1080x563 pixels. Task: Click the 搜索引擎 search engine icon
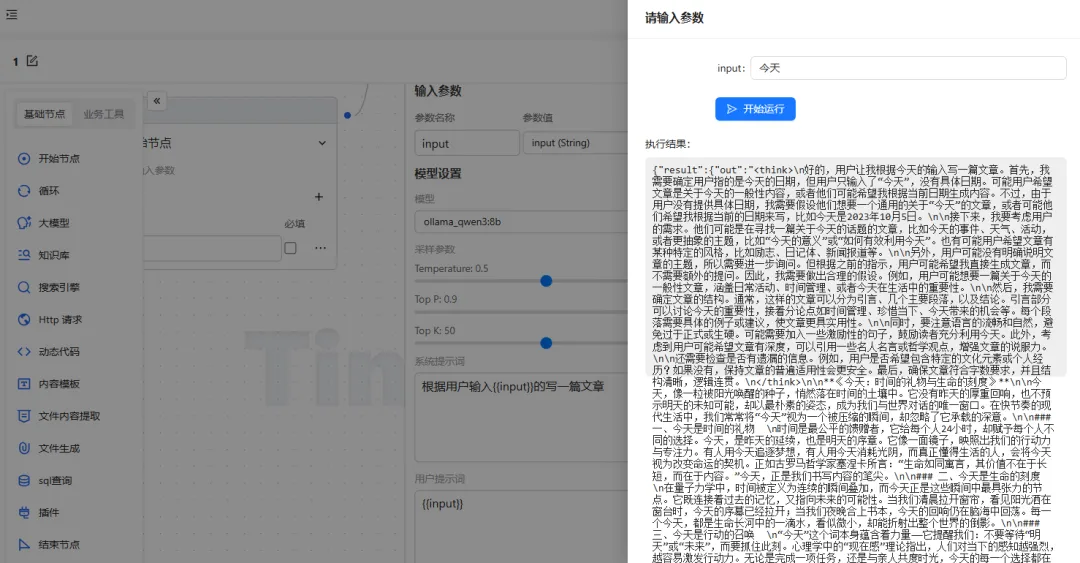click(24, 287)
